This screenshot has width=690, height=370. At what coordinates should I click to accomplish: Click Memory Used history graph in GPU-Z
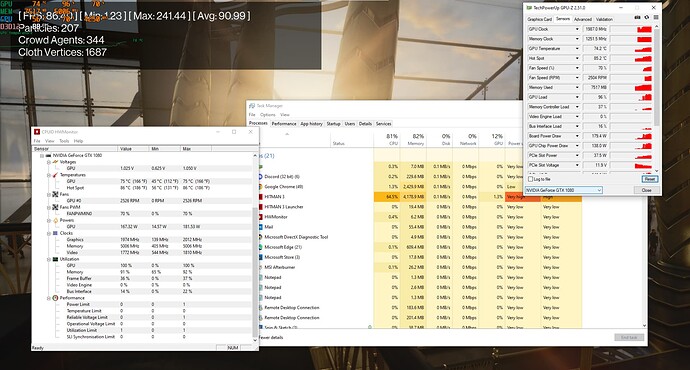[631, 87]
